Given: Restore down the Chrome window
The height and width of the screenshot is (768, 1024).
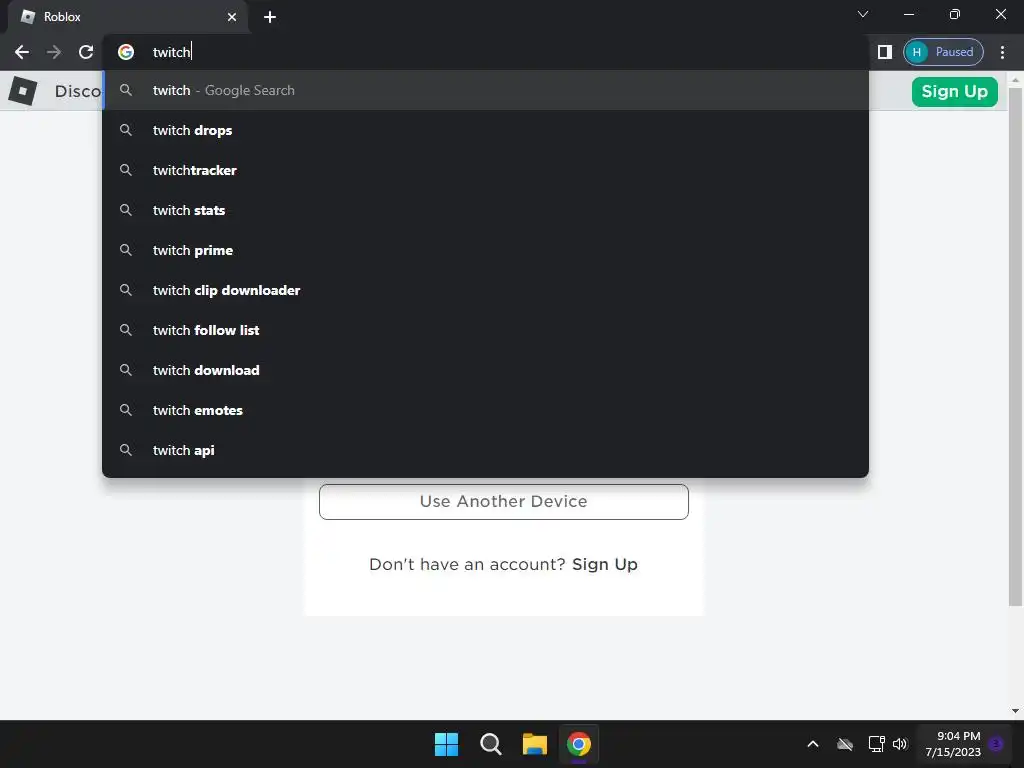Looking at the screenshot, I should 955,14.
